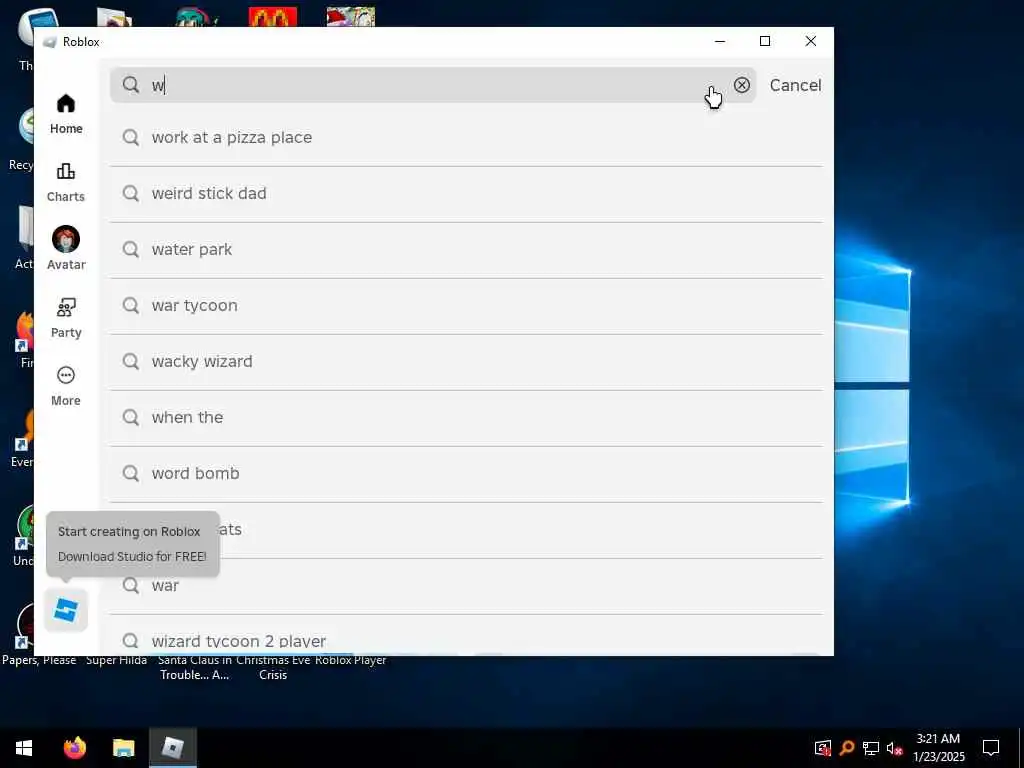The height and width of the screenshot is (768, 1024).
Task: Open the Charts section
Action: [x=66, y=182]
